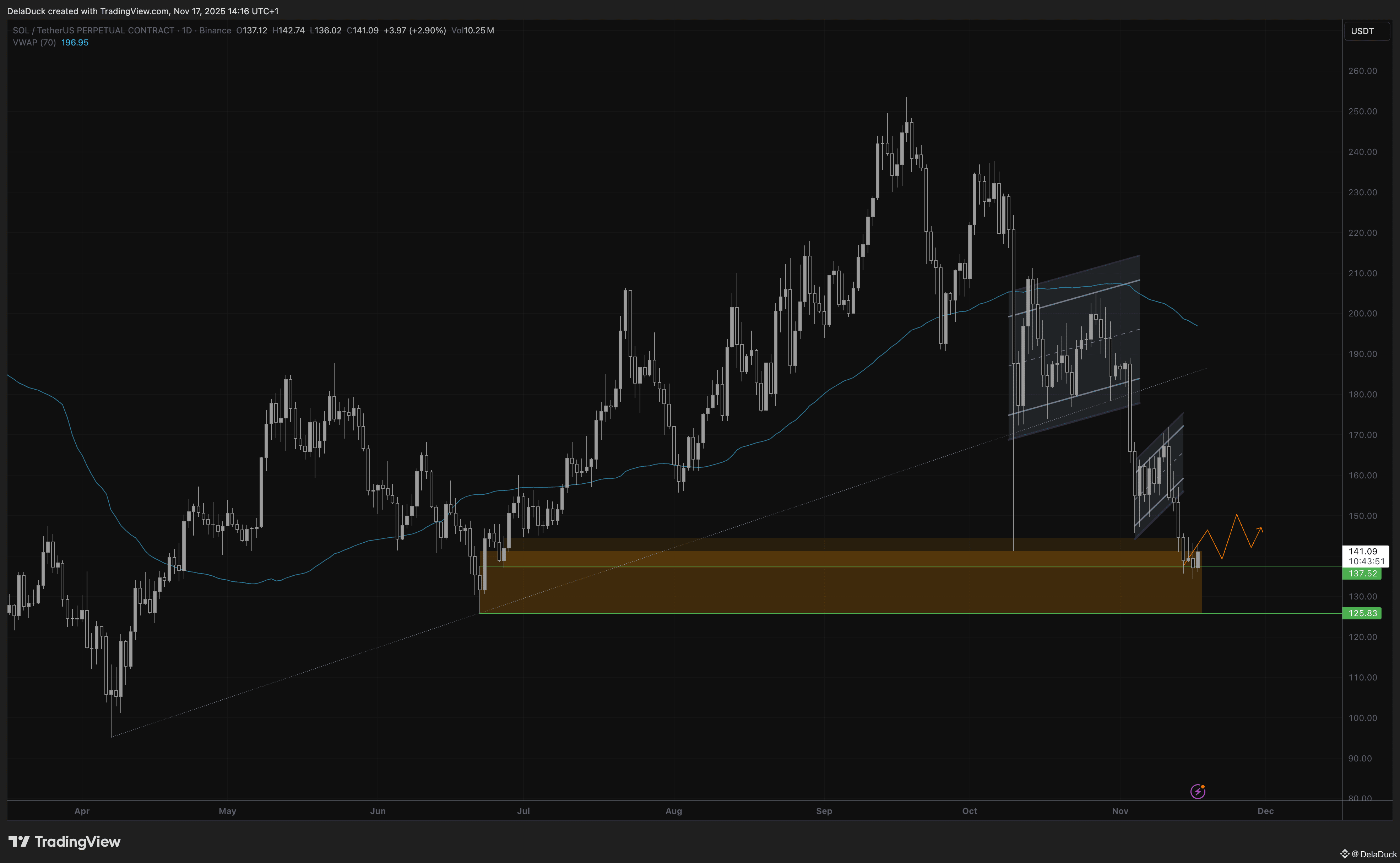Click the purple lightning bolt icon

click(x=1198, y=791)
